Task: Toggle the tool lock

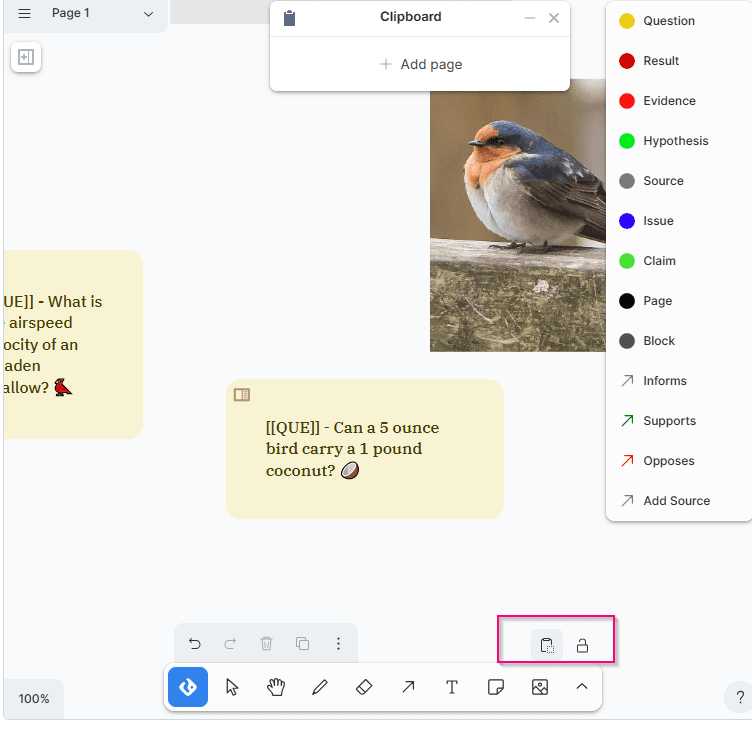Action: [582, 646]
